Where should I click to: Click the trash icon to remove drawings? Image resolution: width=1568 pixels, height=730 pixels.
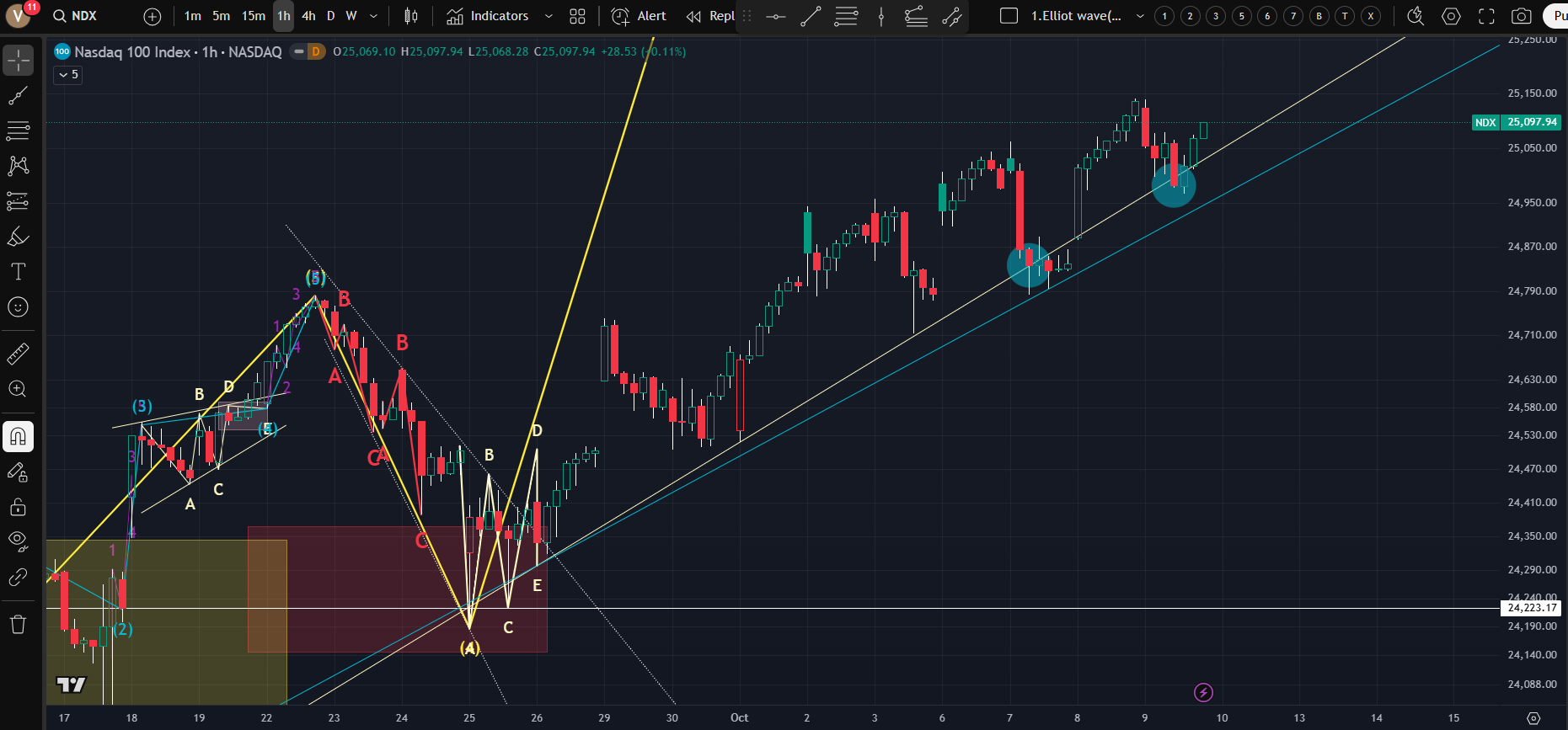click(19, 624)
